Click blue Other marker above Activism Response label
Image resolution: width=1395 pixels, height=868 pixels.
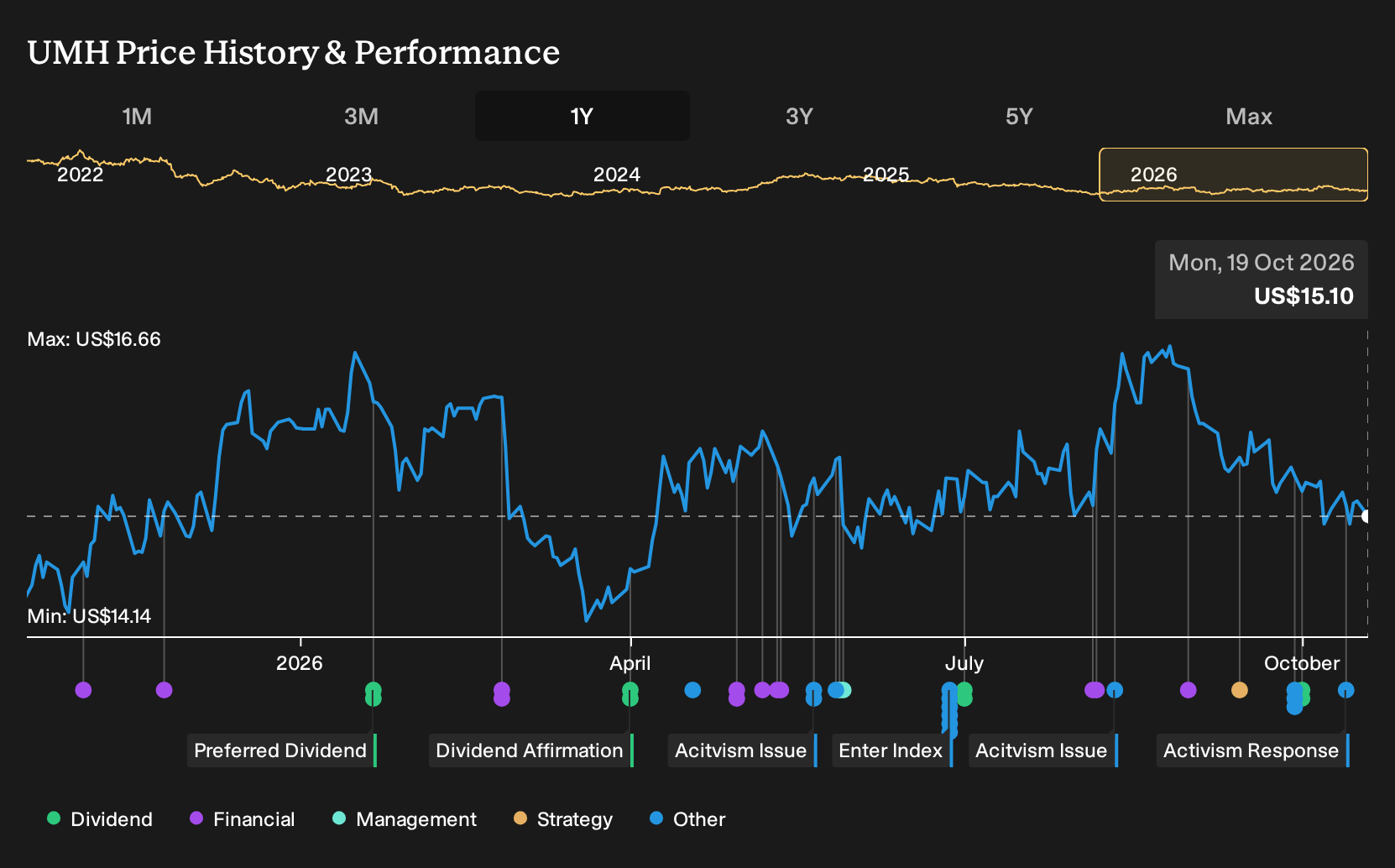tap(1345, 690)
